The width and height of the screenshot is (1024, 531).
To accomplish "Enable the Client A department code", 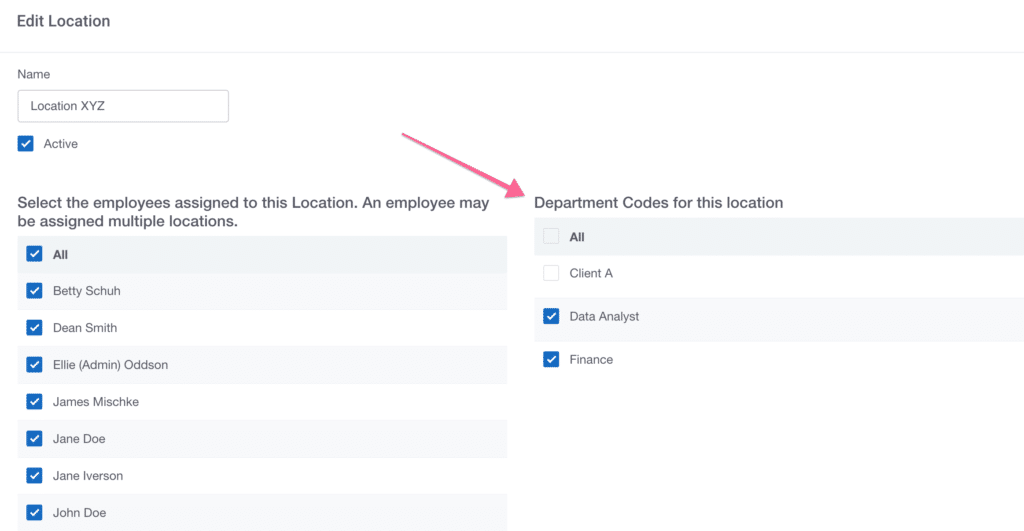I will pos(551,273).
